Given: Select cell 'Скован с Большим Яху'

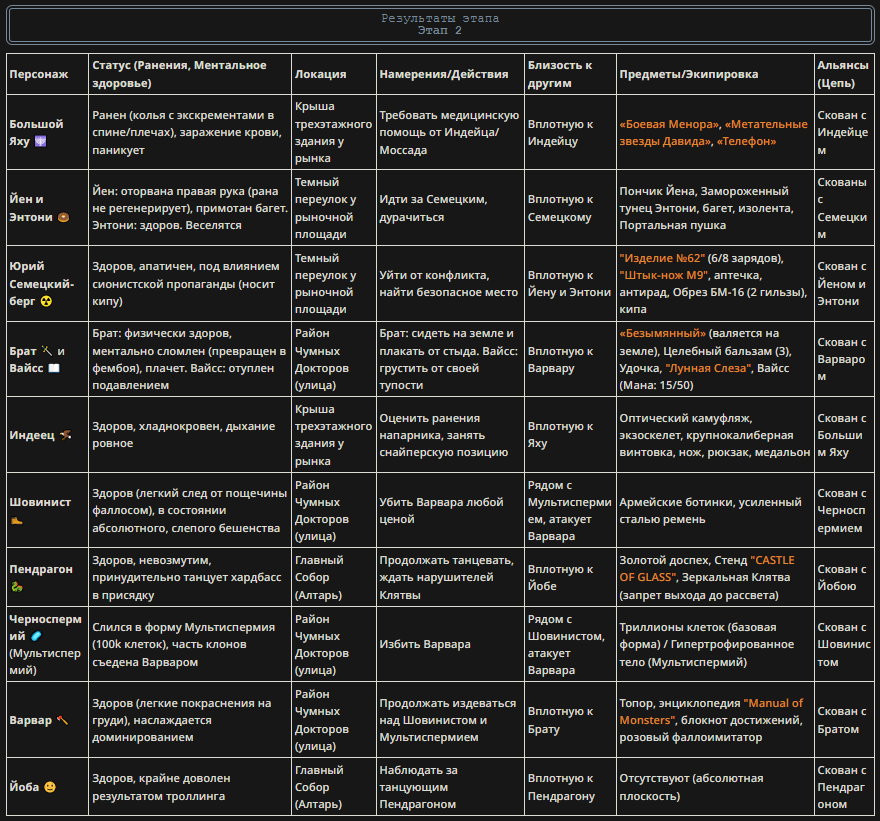Looking at the screenshot, I should [844, 435].
